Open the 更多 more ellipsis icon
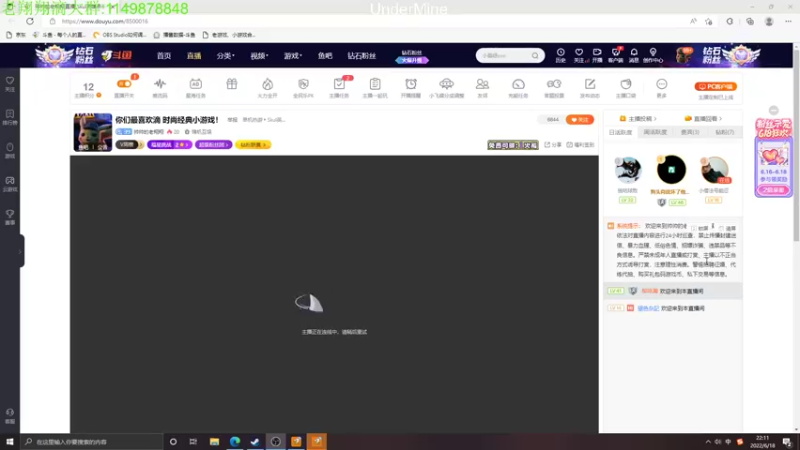The height and width of the screenshot is (450, 800). (x=662, y=84)
